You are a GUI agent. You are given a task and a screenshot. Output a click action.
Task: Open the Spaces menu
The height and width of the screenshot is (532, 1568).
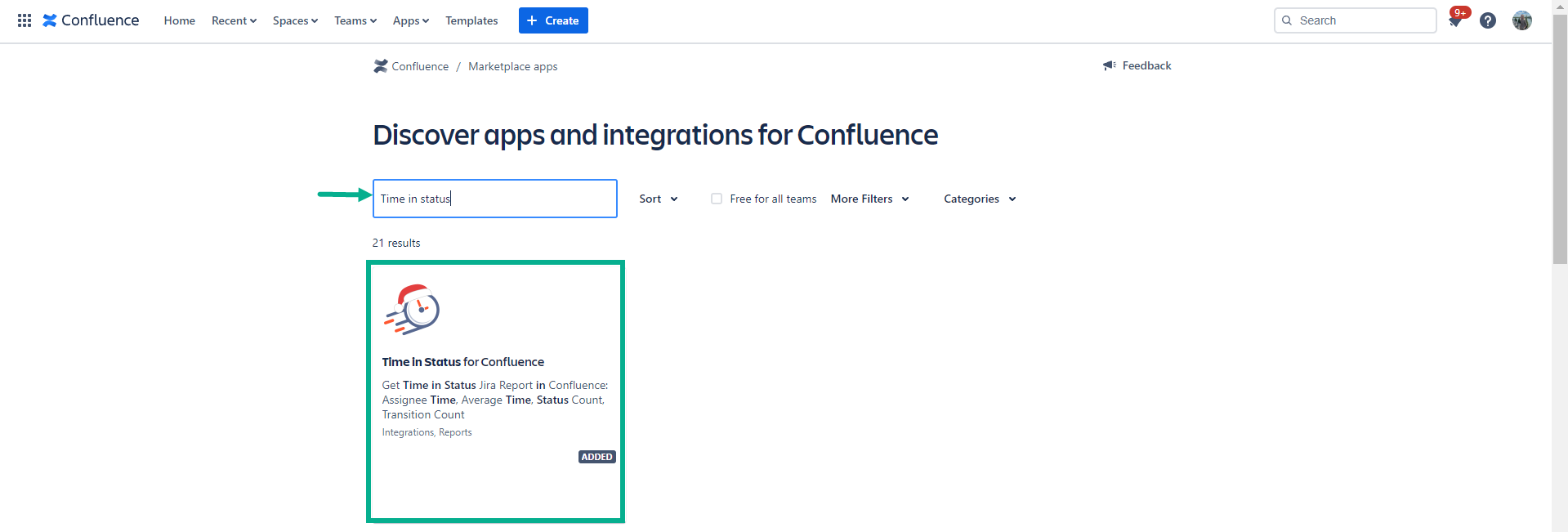tap(295, 20)
